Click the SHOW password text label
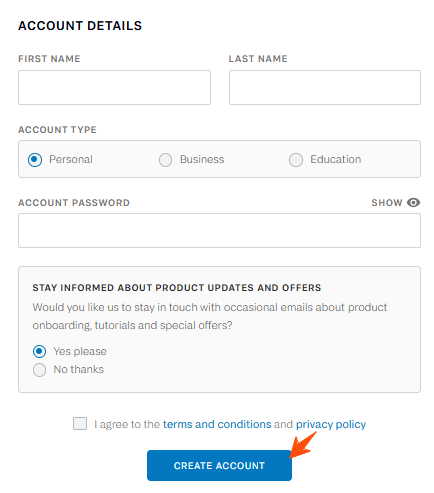This screenshot has width=434, height=493. (387, 203)
